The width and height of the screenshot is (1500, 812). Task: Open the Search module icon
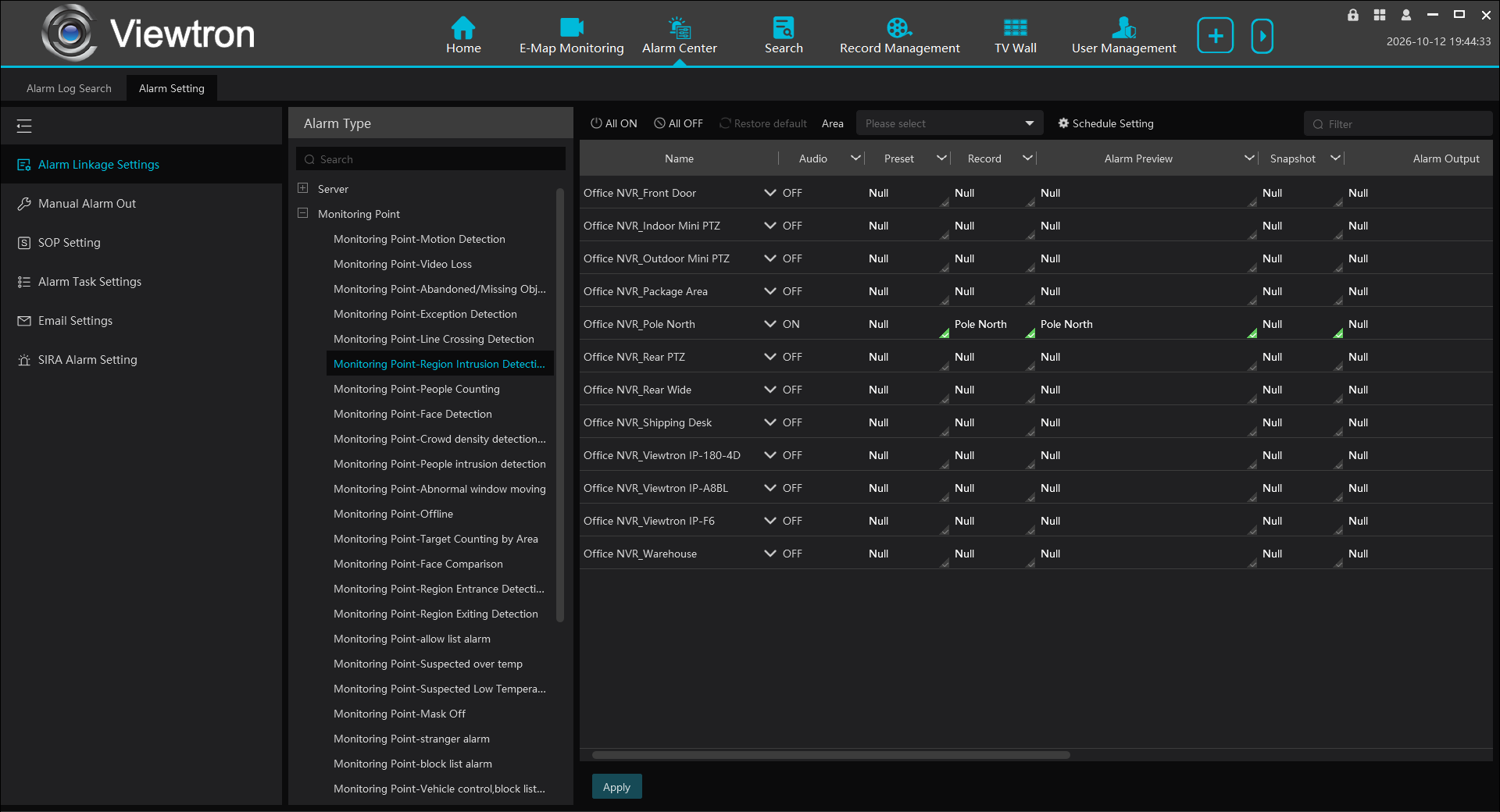pyautogui.click(x=784, y=35)
